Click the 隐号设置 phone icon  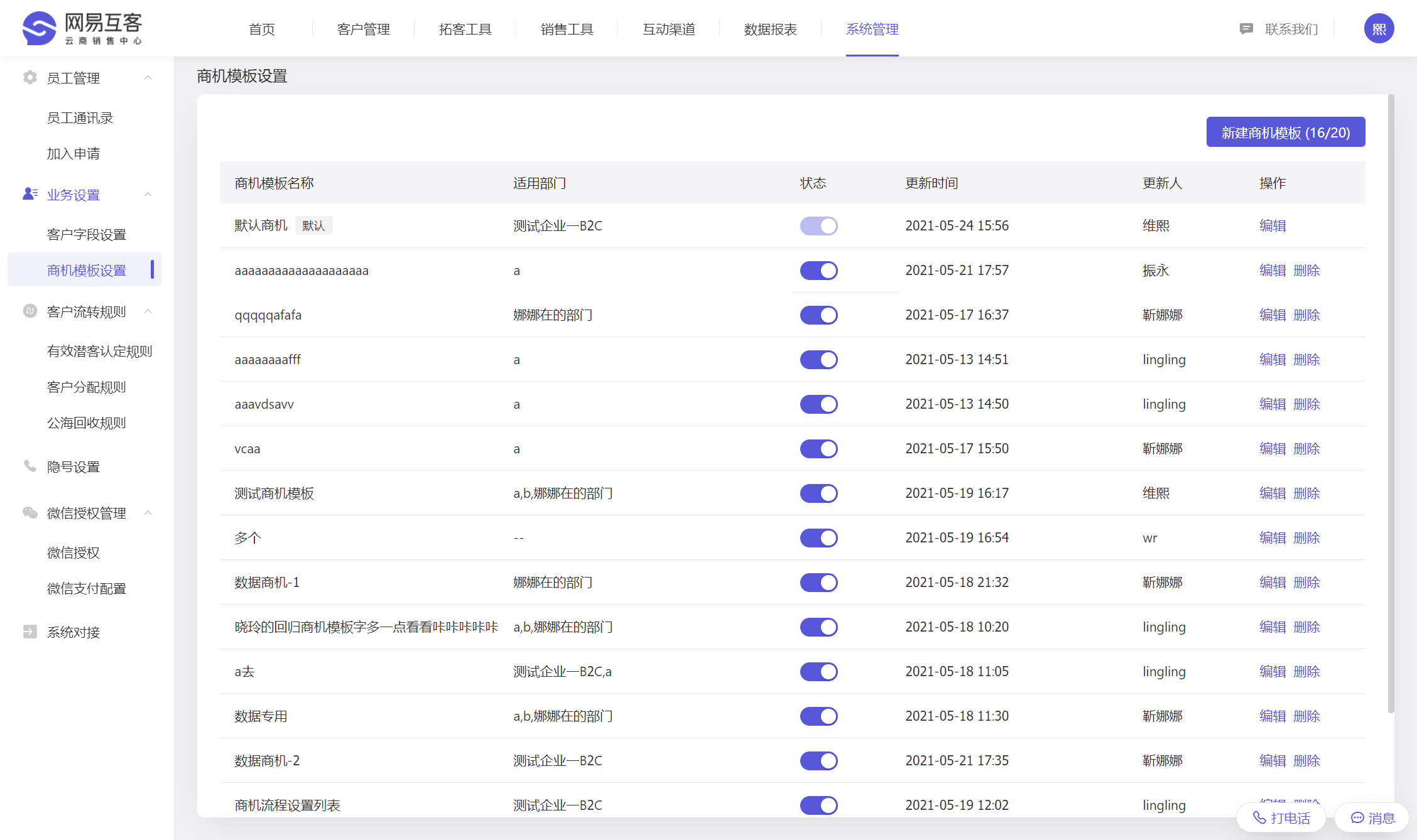(x=30, y=466)
